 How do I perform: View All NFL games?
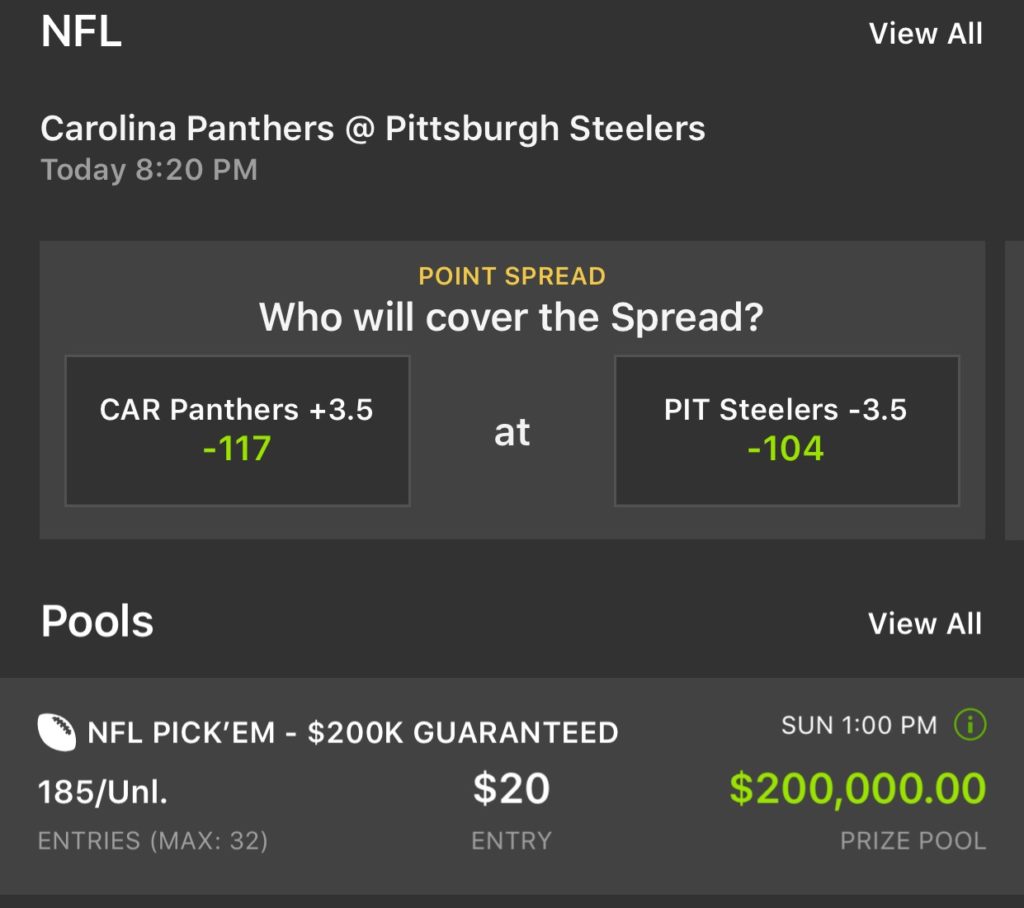925,33
